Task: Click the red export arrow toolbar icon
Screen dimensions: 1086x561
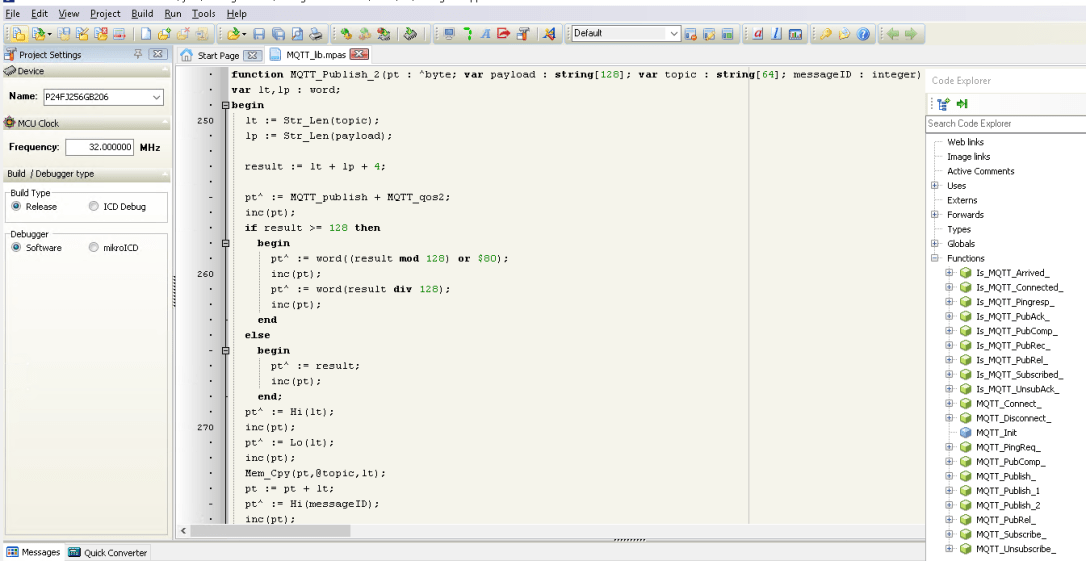Action: 504,33
